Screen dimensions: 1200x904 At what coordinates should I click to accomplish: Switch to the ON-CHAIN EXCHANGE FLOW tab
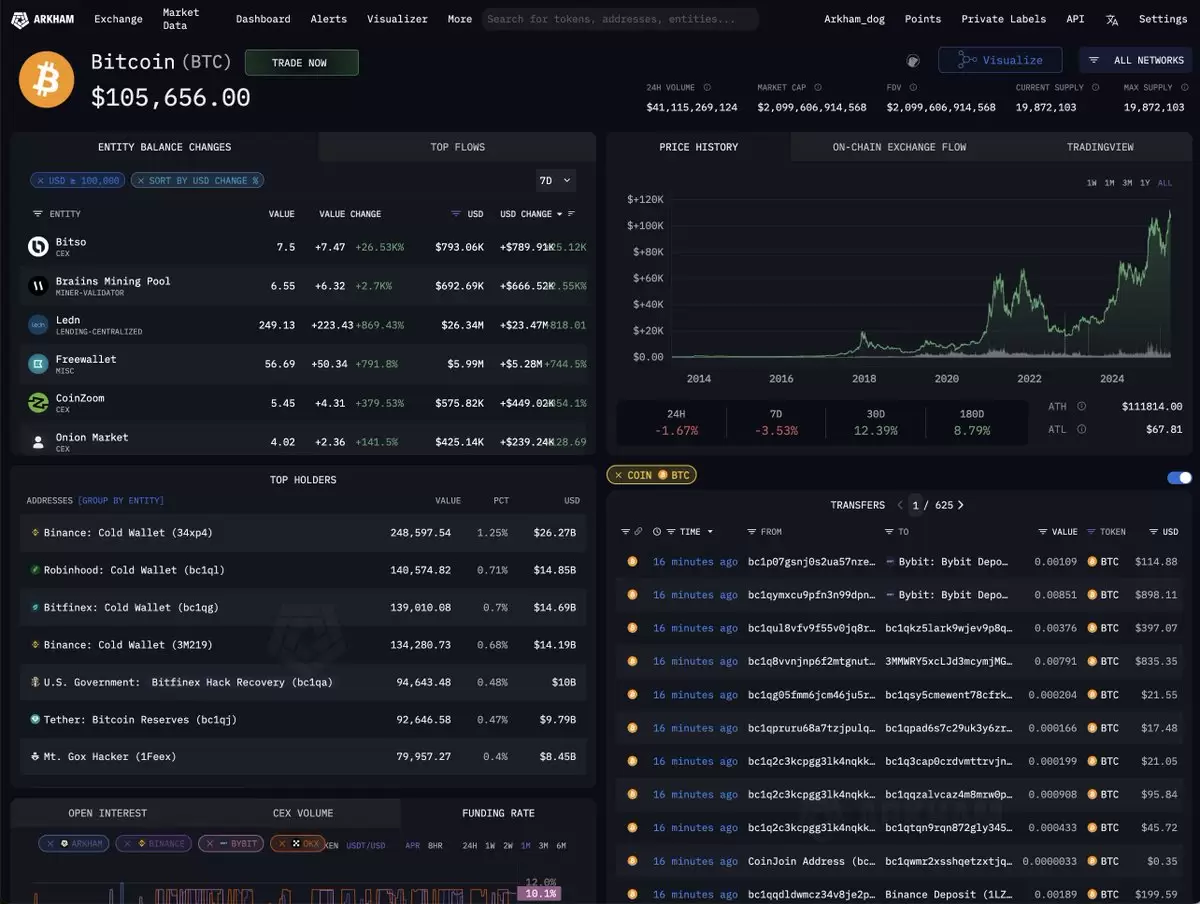[x=899, y=147]
